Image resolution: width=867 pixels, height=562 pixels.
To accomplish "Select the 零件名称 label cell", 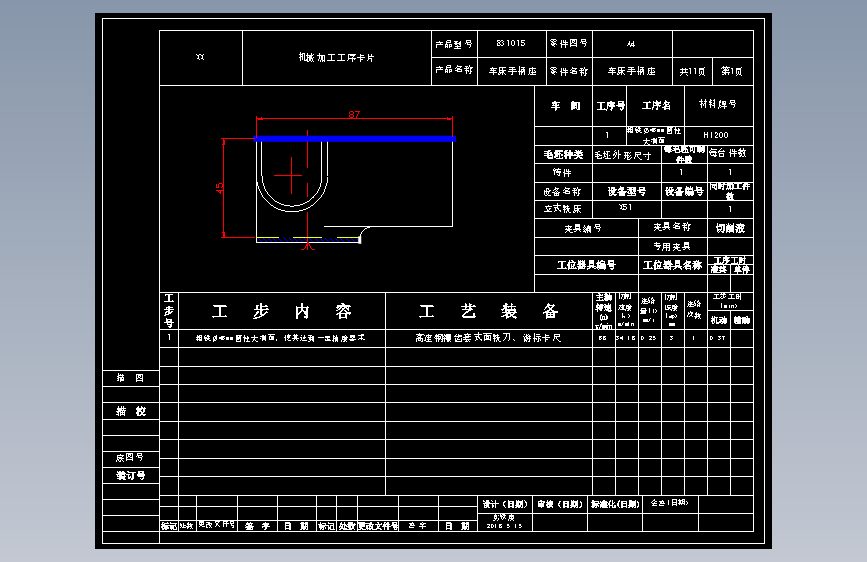I will pos(569,71).
